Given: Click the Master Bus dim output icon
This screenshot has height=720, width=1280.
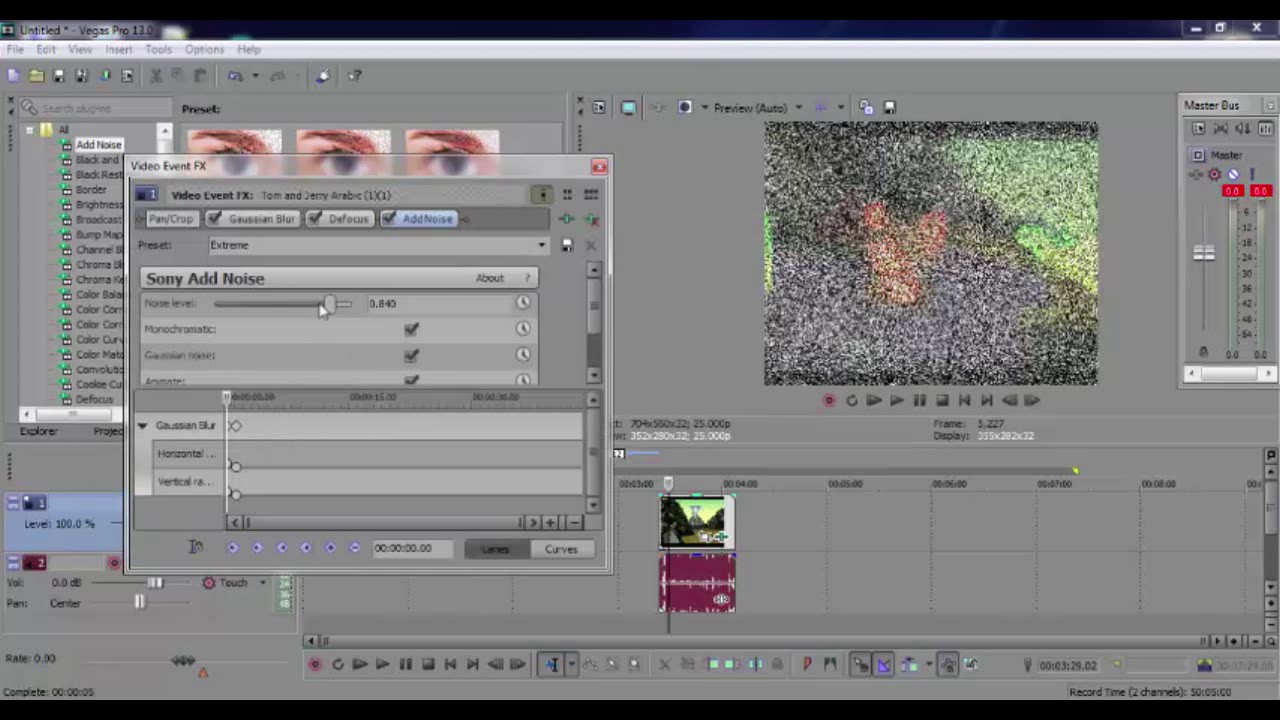Looking at the screenshot, I should click(x=1243, y=129).
